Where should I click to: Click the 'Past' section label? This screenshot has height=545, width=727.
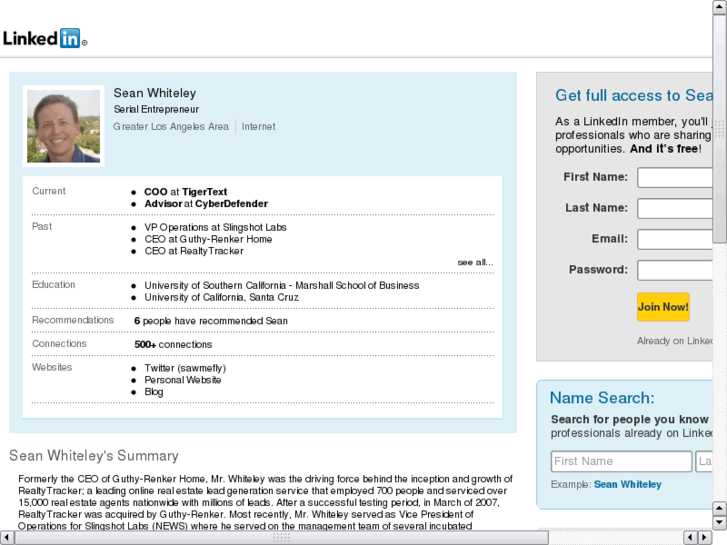(x=42, y=226)
